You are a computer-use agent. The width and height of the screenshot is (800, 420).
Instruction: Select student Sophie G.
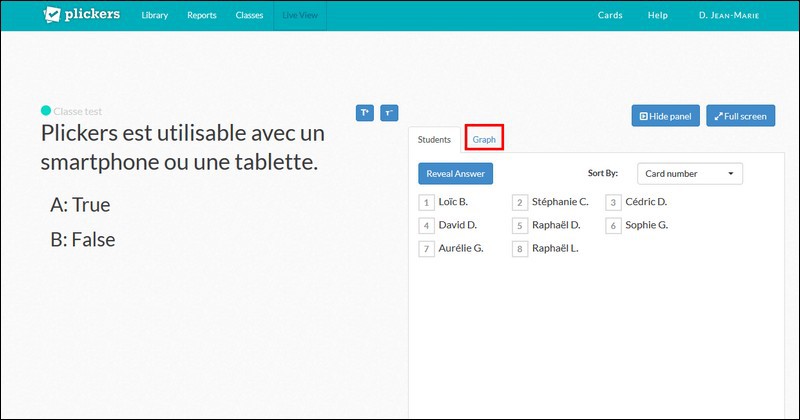(646, 225)
